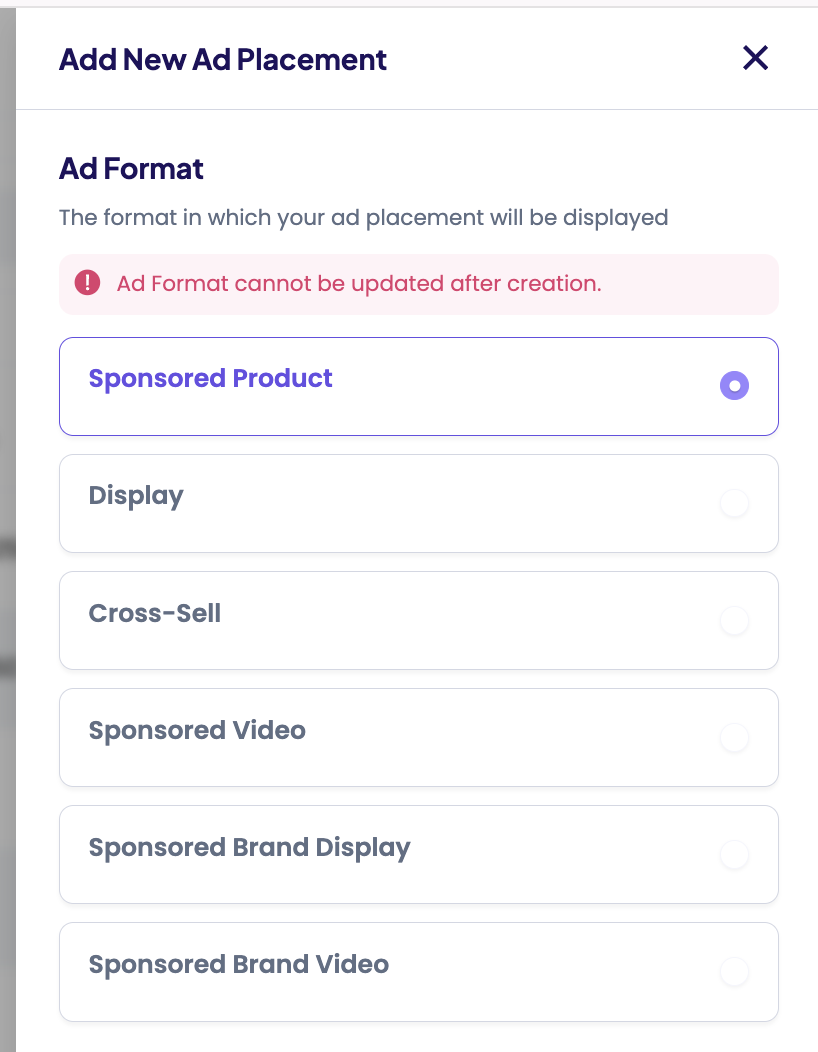The image size is (818, 1052).
Task: Select the Sponsored Product radio button
Action: (x=734, y=385)
